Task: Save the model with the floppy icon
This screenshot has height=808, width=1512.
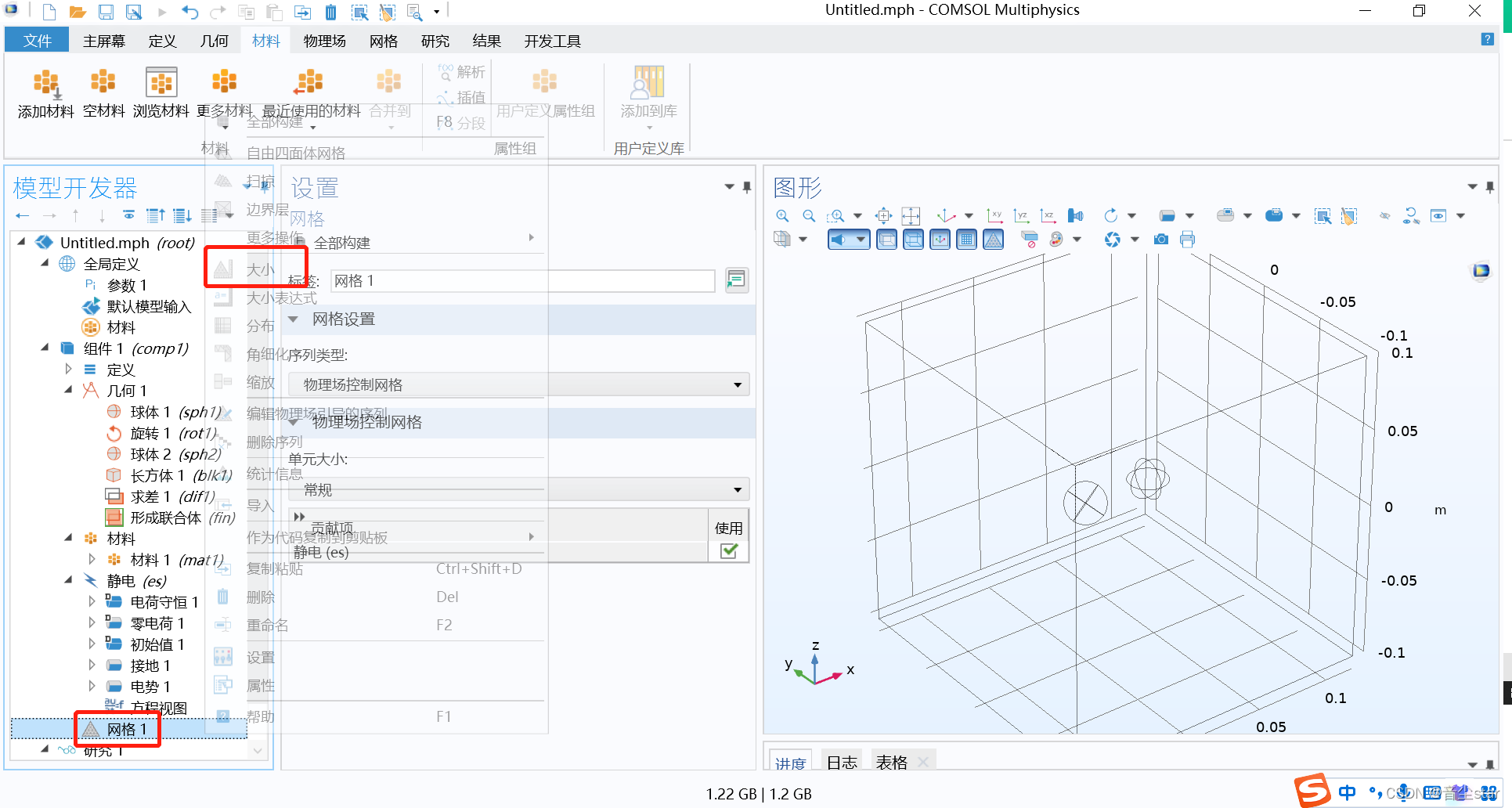Action: [106, 12]
